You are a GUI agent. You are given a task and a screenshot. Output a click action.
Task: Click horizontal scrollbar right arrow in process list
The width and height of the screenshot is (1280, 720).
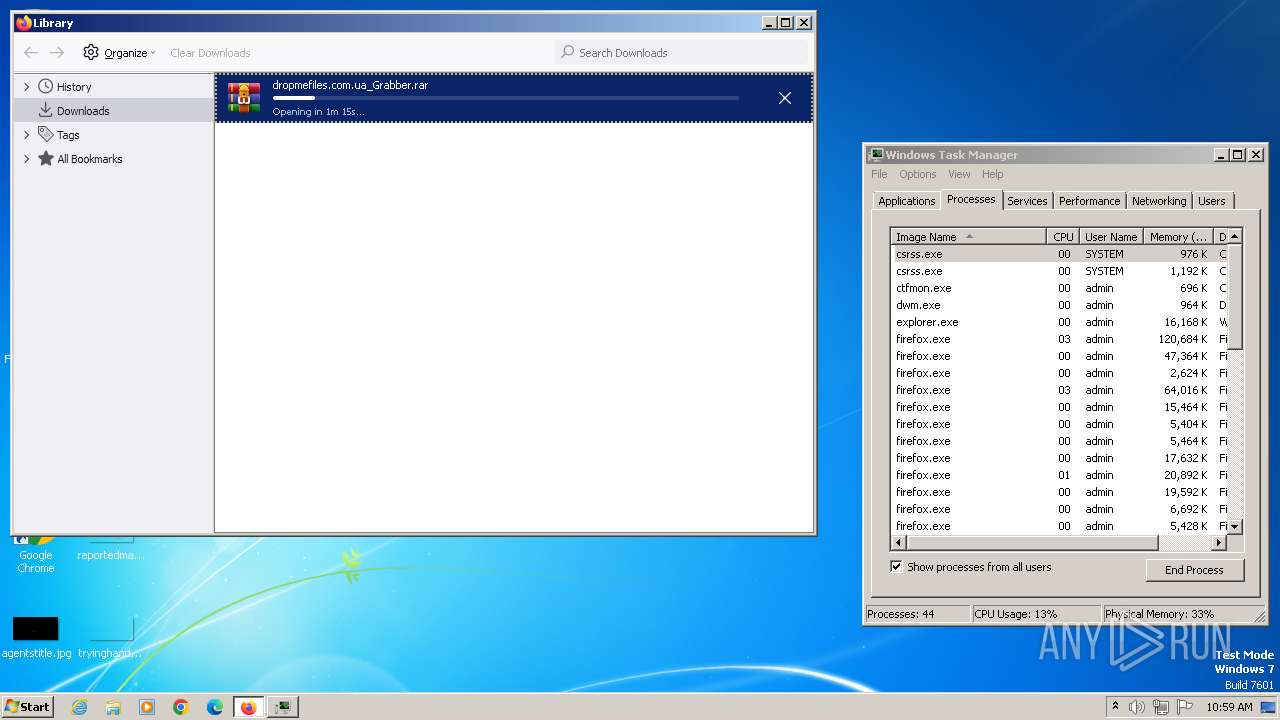(x=1219, y=543)
